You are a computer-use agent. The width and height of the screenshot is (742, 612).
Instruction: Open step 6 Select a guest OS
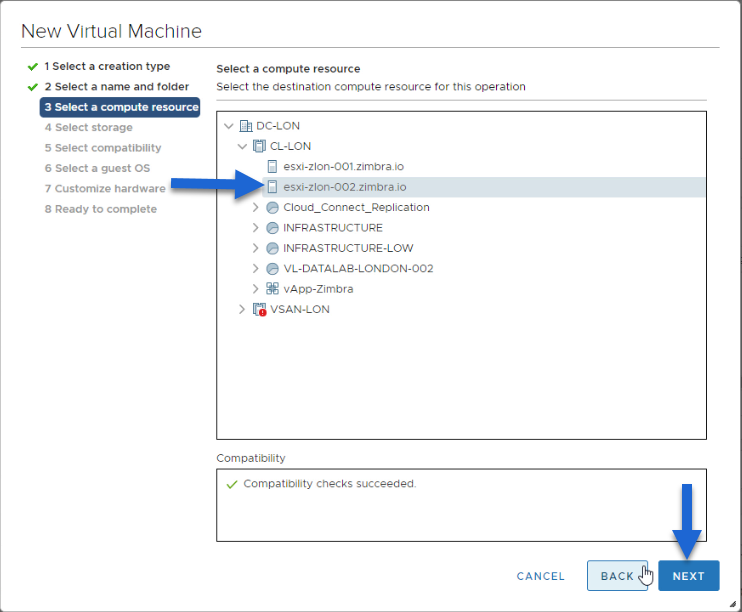(97, 168)
